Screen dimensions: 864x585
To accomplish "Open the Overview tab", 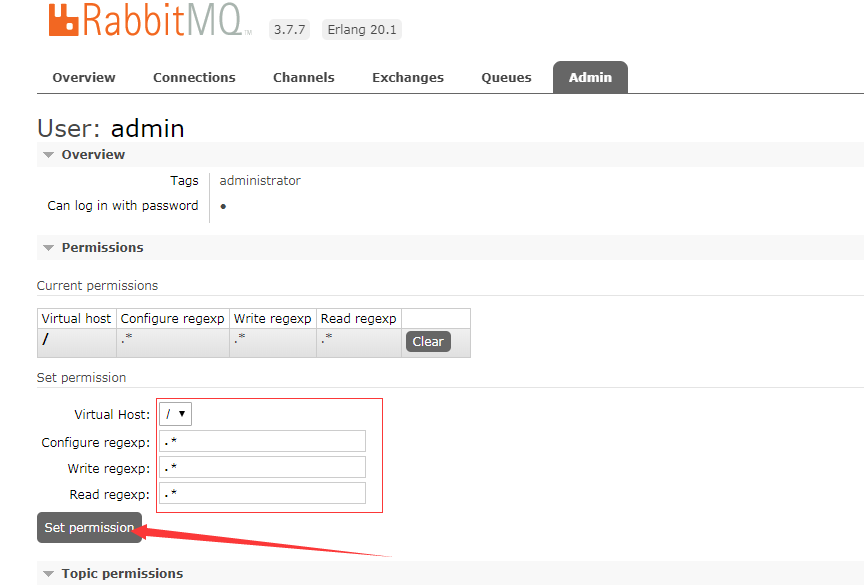I will (x=84, y=78).
